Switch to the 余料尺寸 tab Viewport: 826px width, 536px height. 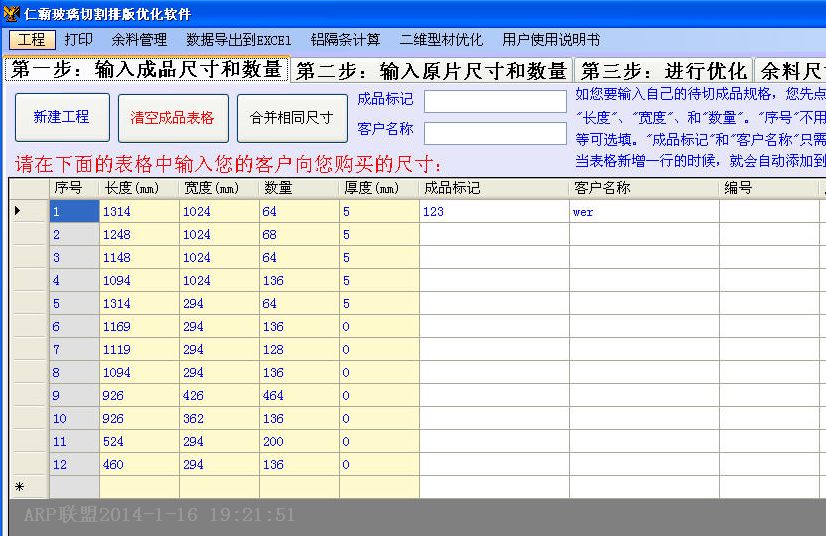[790, 71]
